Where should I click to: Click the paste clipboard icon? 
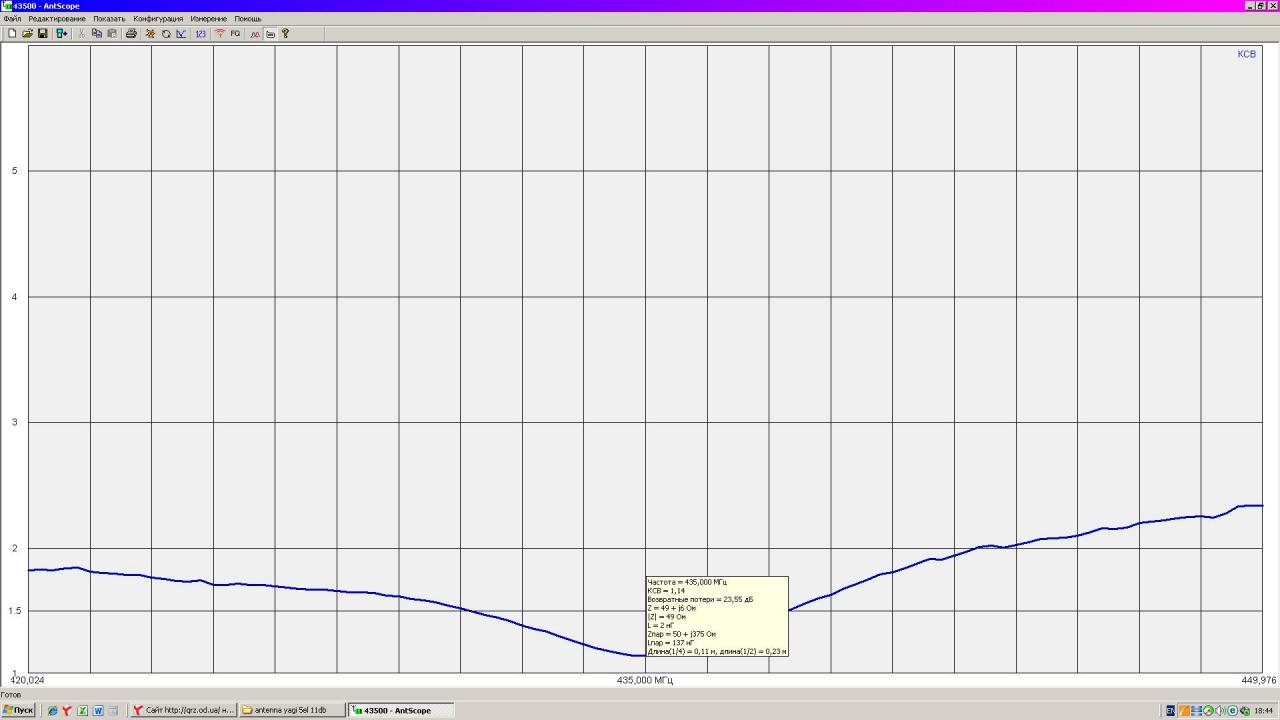point(112,33)
